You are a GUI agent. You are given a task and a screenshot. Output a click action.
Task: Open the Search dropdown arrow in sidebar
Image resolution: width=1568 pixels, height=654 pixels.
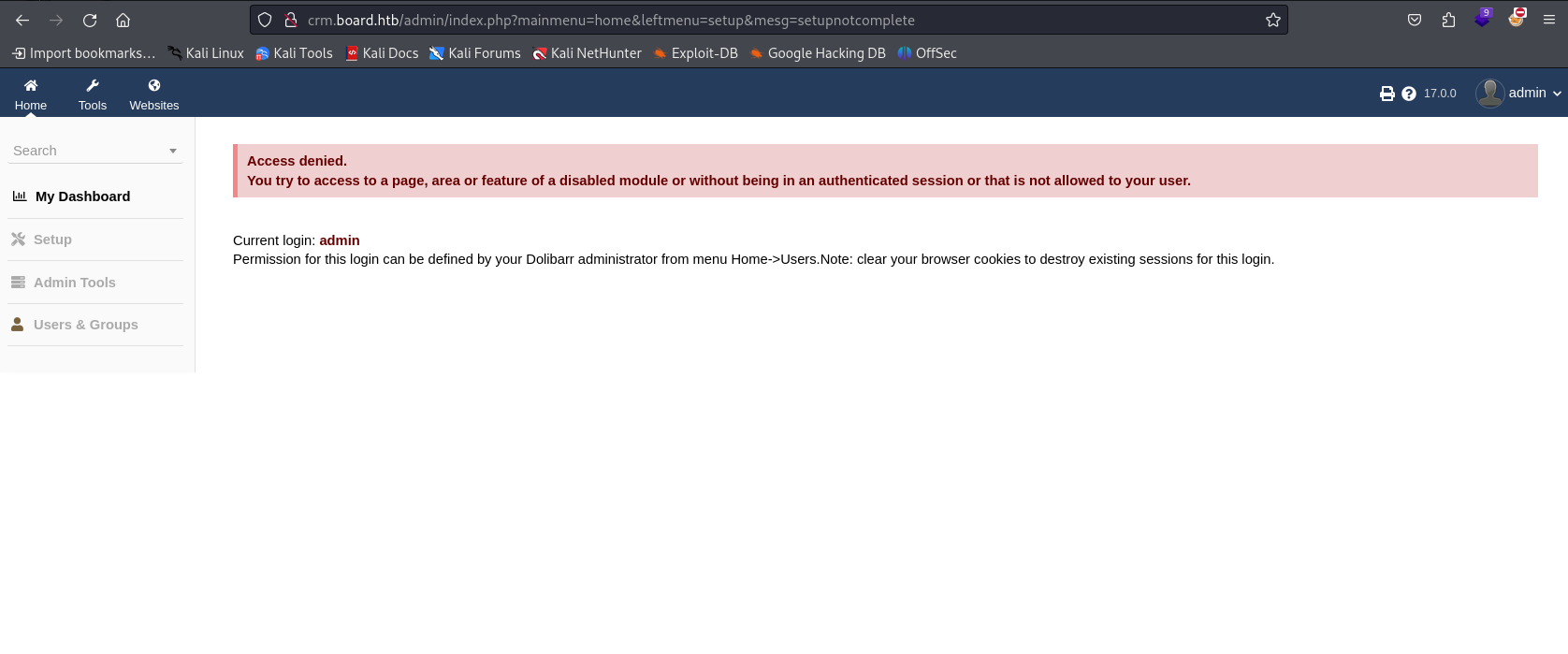tap(173, 151)
